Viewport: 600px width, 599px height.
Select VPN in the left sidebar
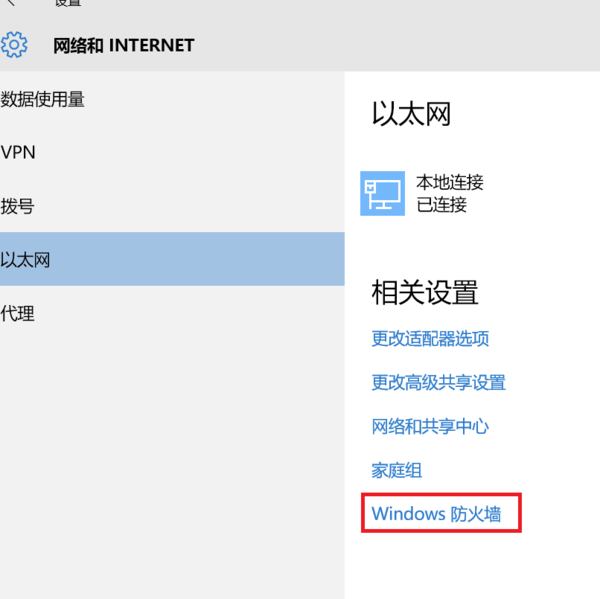point(19,153)
